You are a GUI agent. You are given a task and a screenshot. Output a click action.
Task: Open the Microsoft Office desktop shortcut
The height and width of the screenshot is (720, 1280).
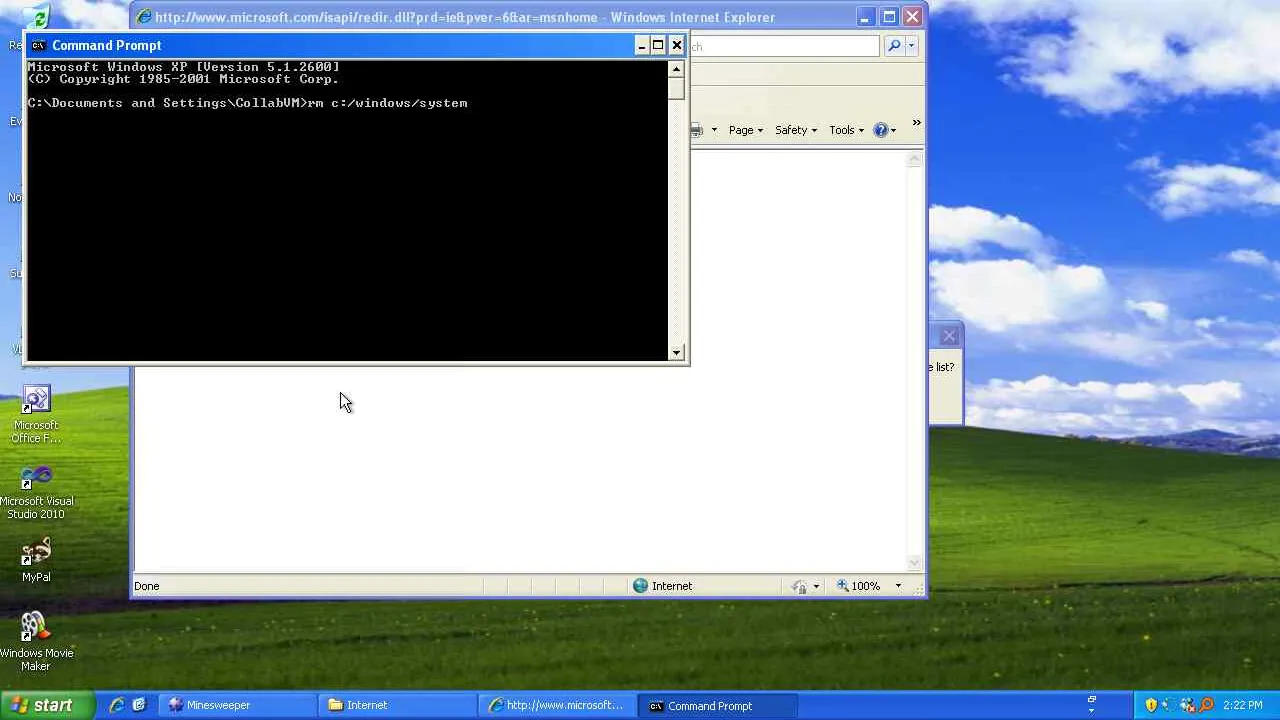(36, 415)
